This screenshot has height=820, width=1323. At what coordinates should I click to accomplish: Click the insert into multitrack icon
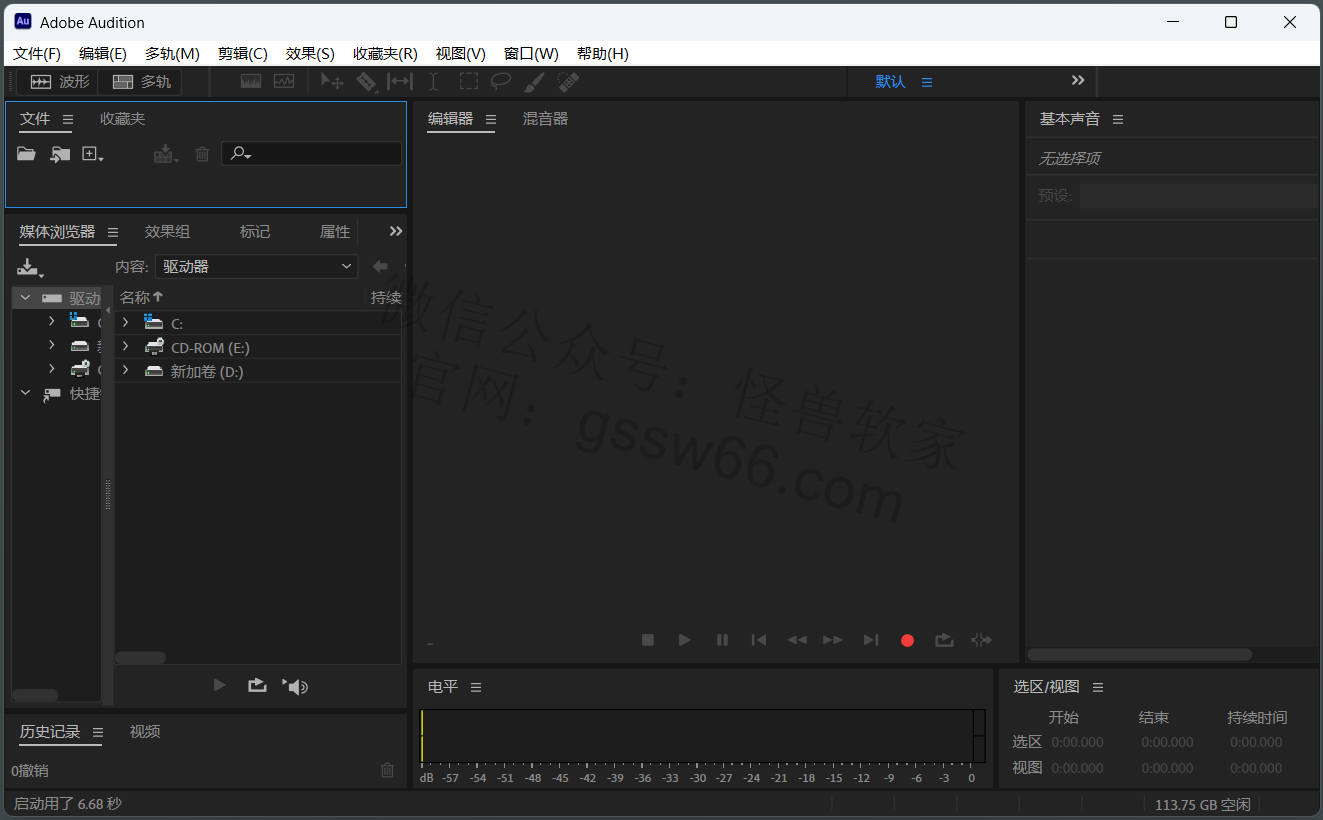pos(165,154)
